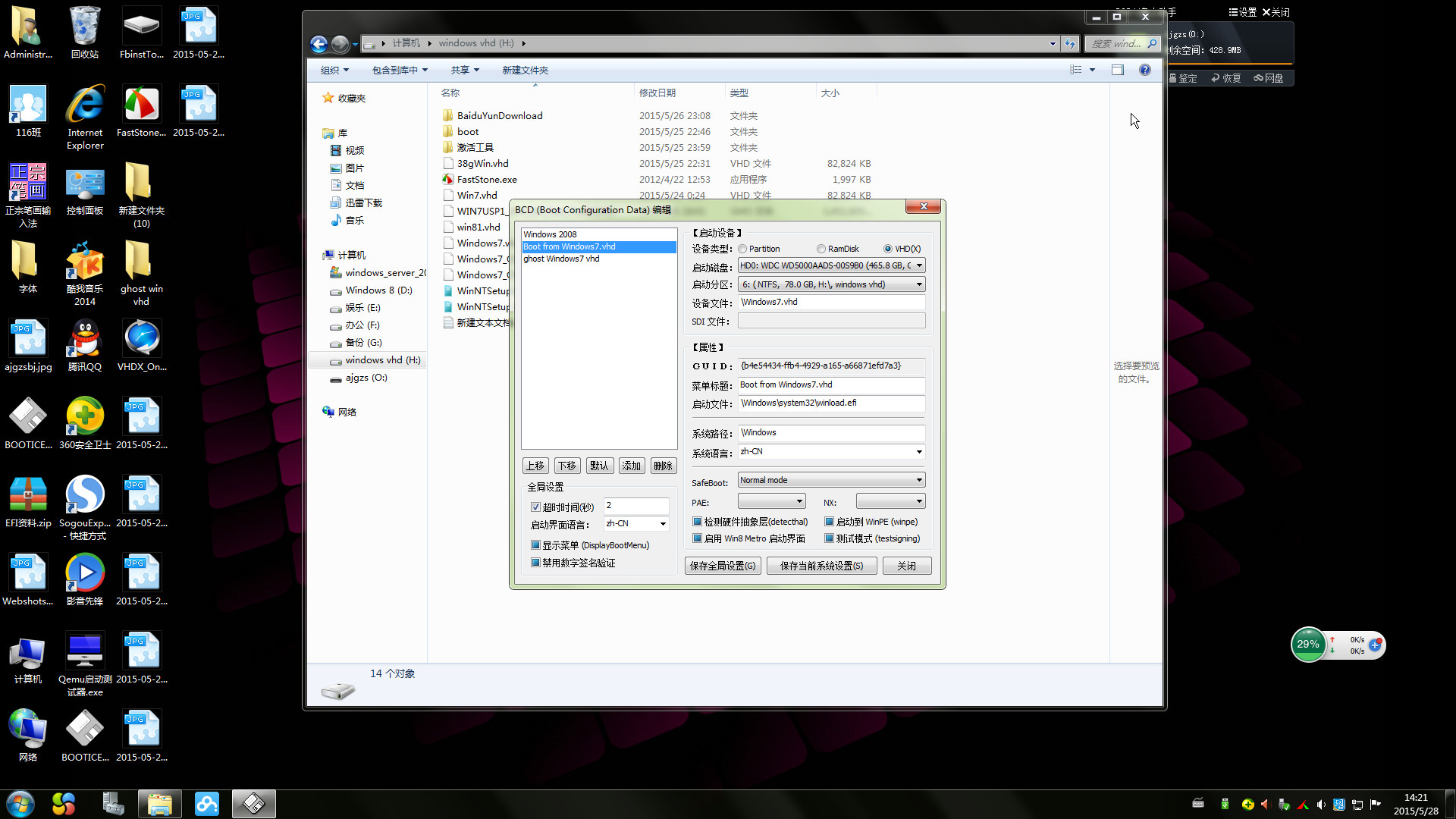1456x819 pixels.
Task: Click 上移 move up button
Action: (535, 466)
